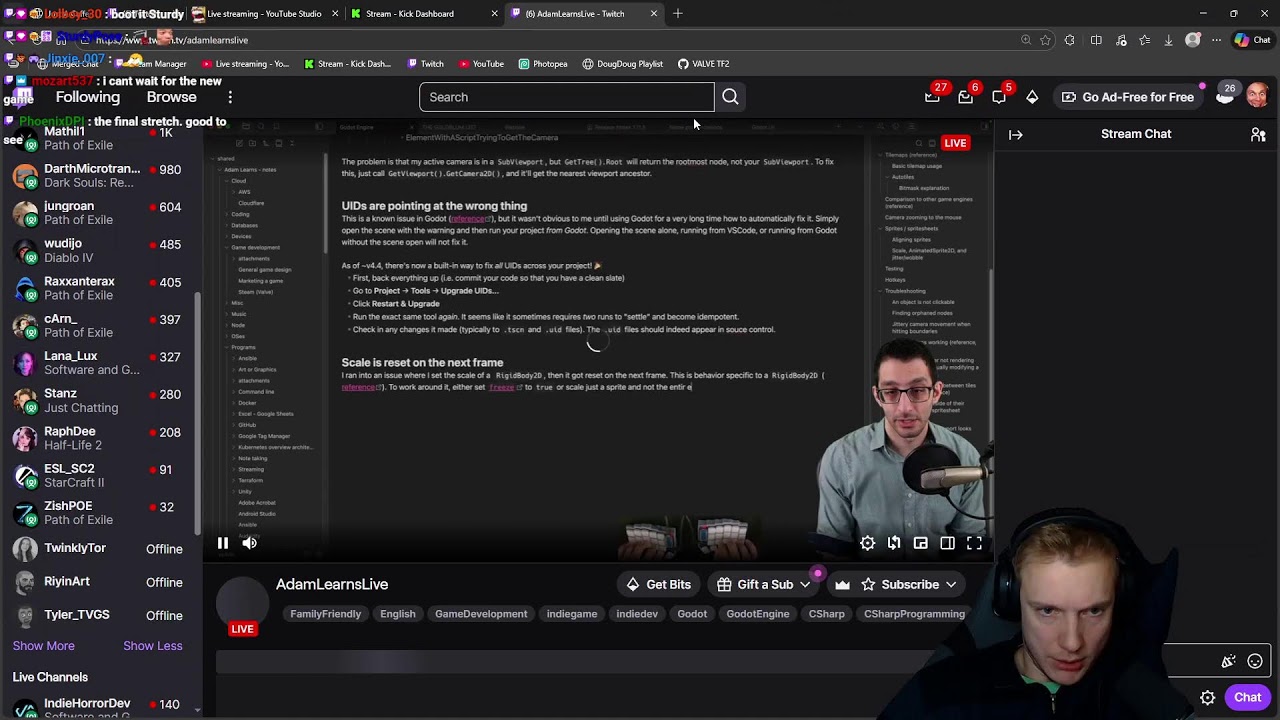The image size is (1280, 720).
Task: Focus the Twitch Search field
Action: point(567,97)
